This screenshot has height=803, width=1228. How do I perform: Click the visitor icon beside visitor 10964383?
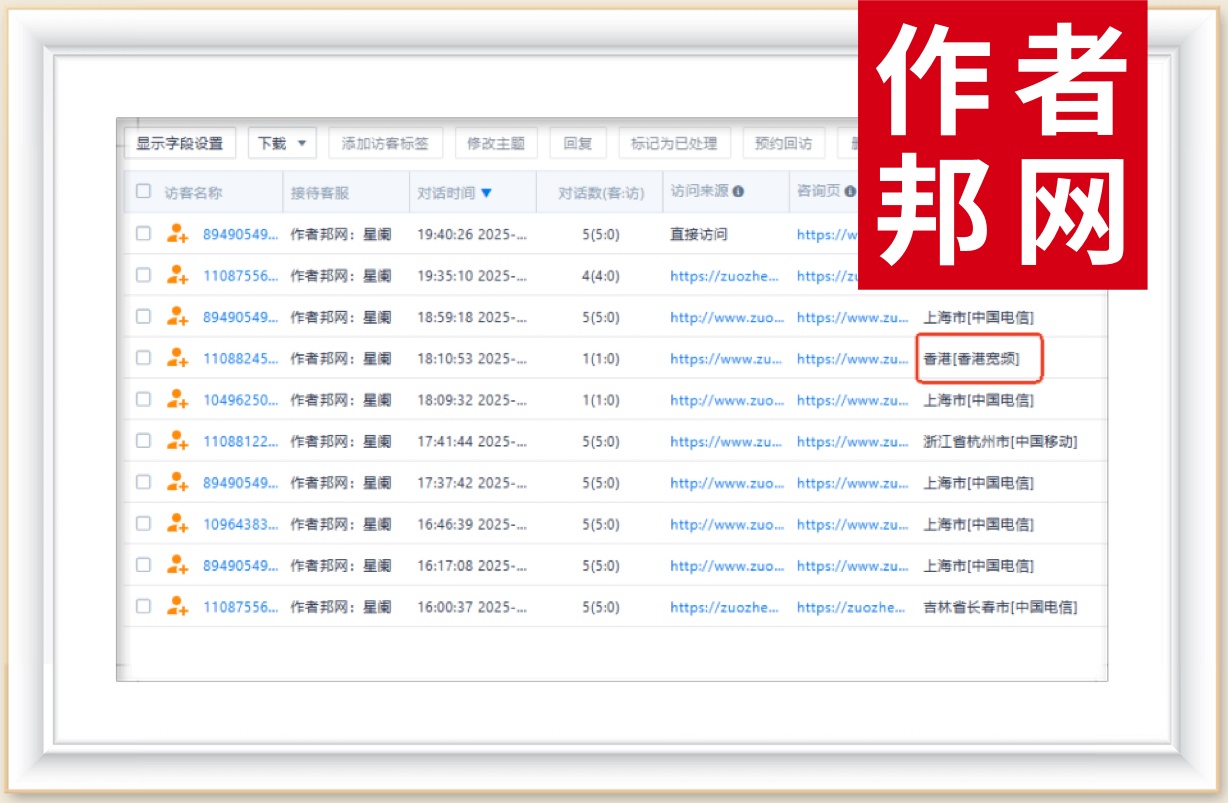pos(177,524)
